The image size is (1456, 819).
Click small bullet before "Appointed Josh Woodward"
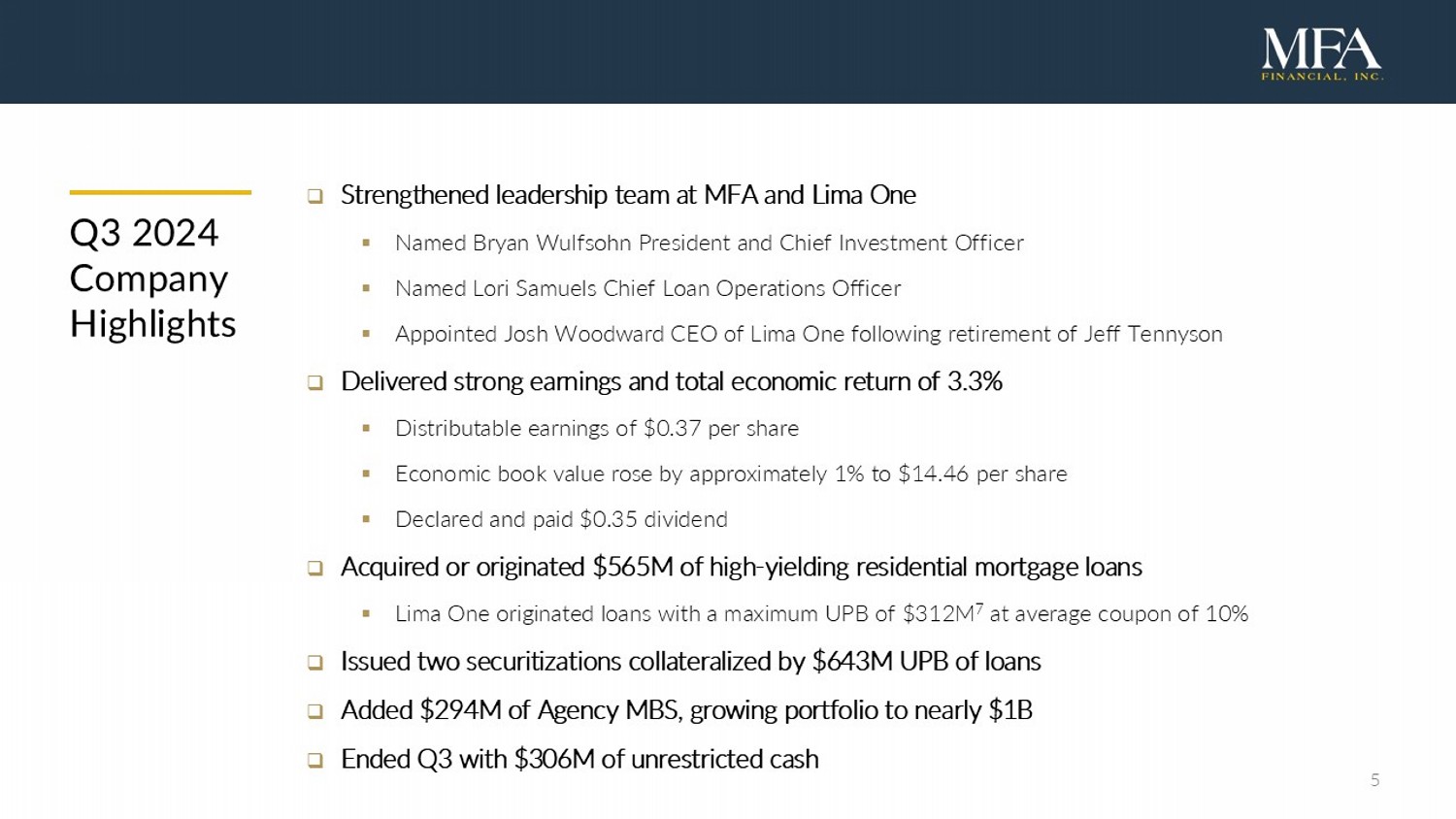click(x=366, y=334)
